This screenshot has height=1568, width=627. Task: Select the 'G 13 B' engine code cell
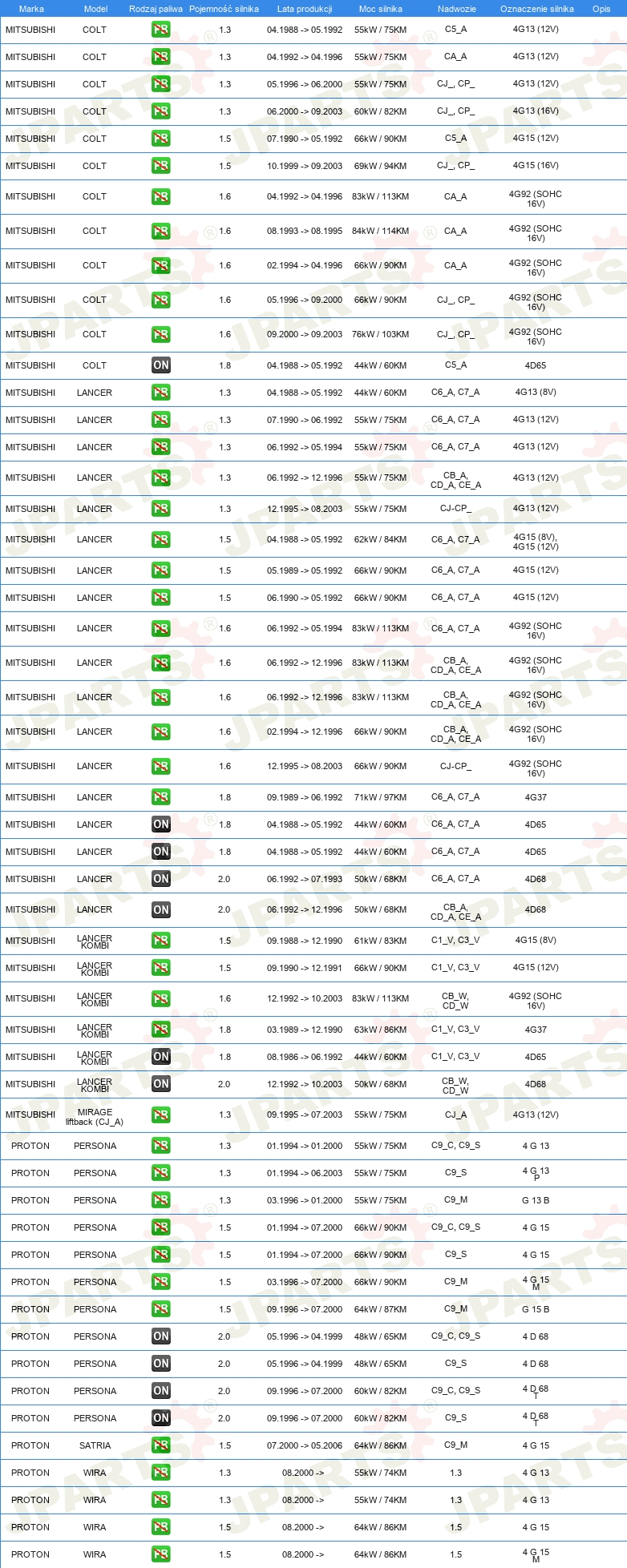pos(536,1200)
